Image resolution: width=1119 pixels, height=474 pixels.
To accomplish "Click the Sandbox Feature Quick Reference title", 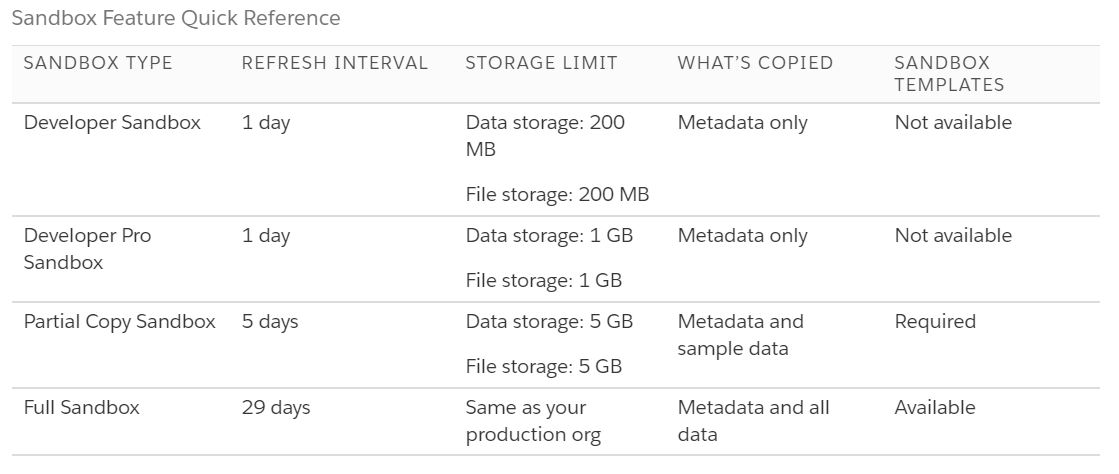I will pyautogui.click(x=176, y=19).
